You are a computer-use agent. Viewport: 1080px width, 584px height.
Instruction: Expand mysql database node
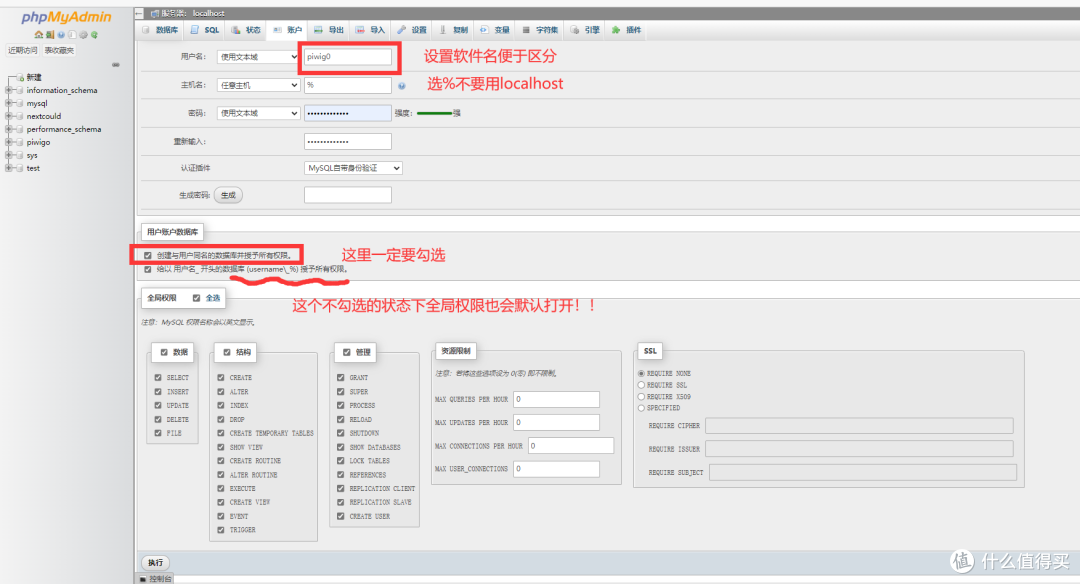point(8,103)
